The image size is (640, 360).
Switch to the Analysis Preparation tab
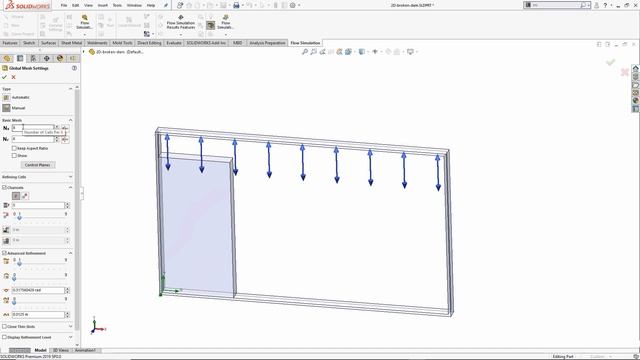(x=267, y=43)
